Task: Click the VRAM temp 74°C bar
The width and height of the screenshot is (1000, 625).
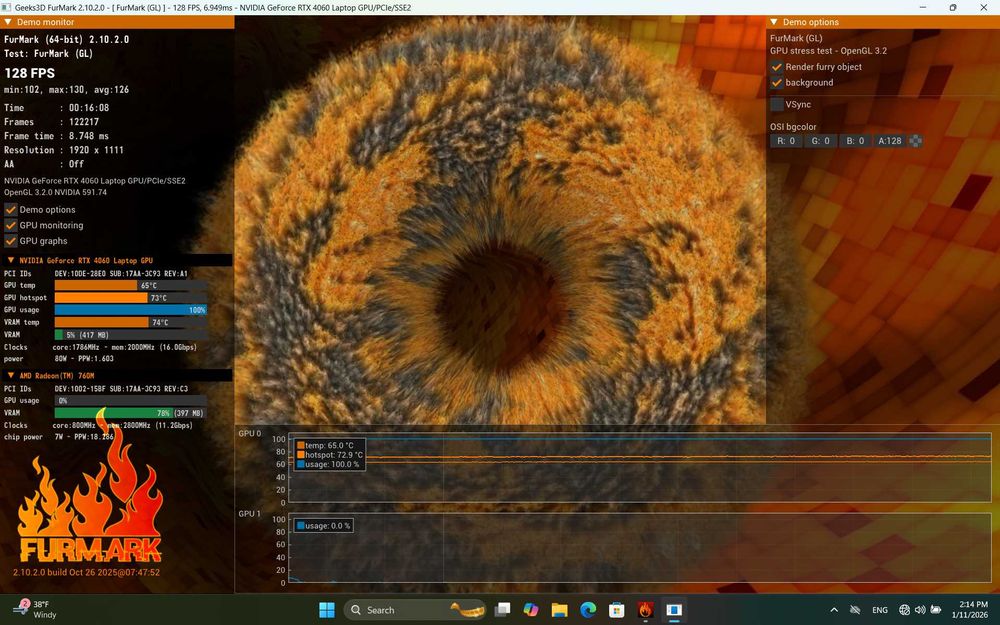Action: point(131,322)
